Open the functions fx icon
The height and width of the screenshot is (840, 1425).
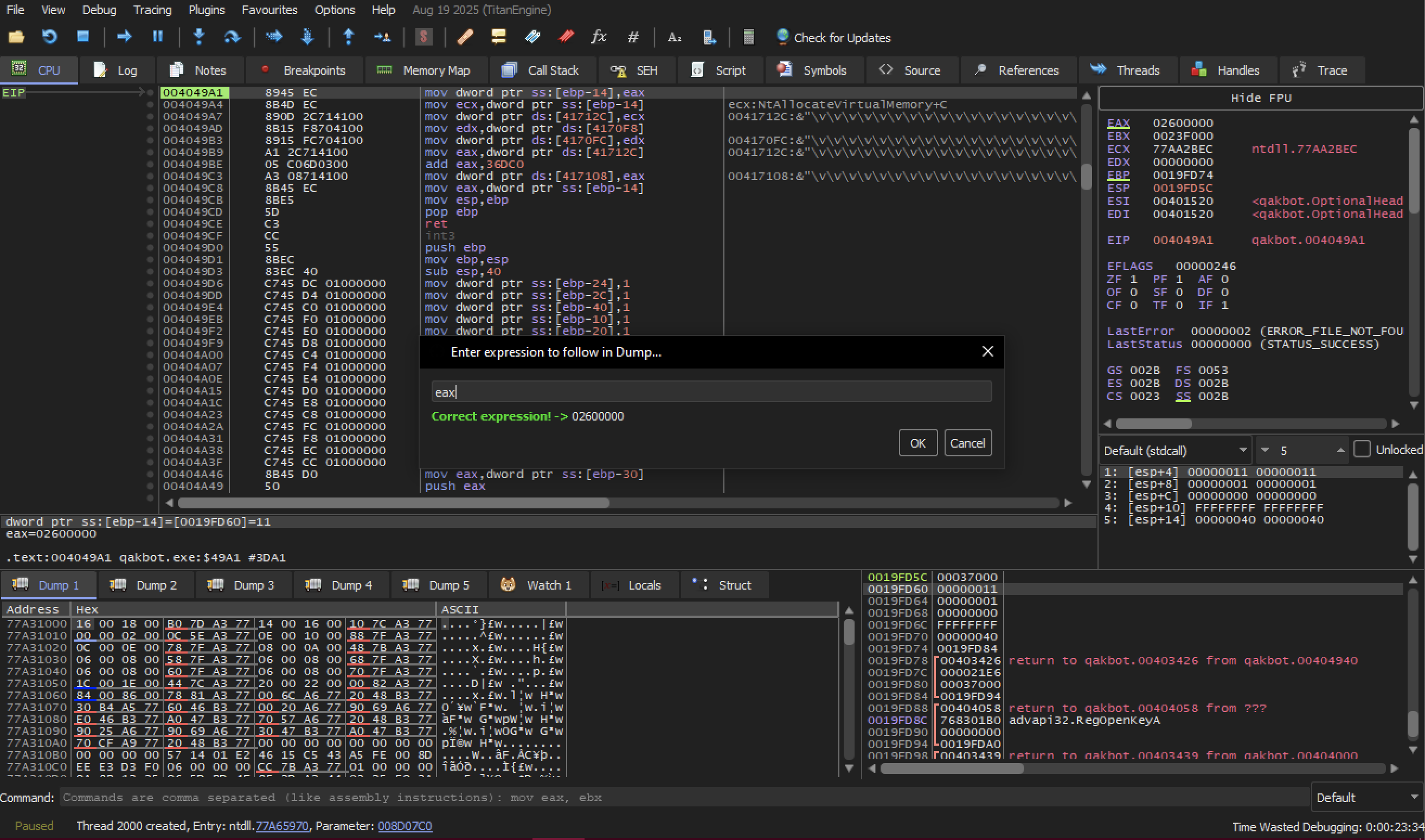[599, 37]
